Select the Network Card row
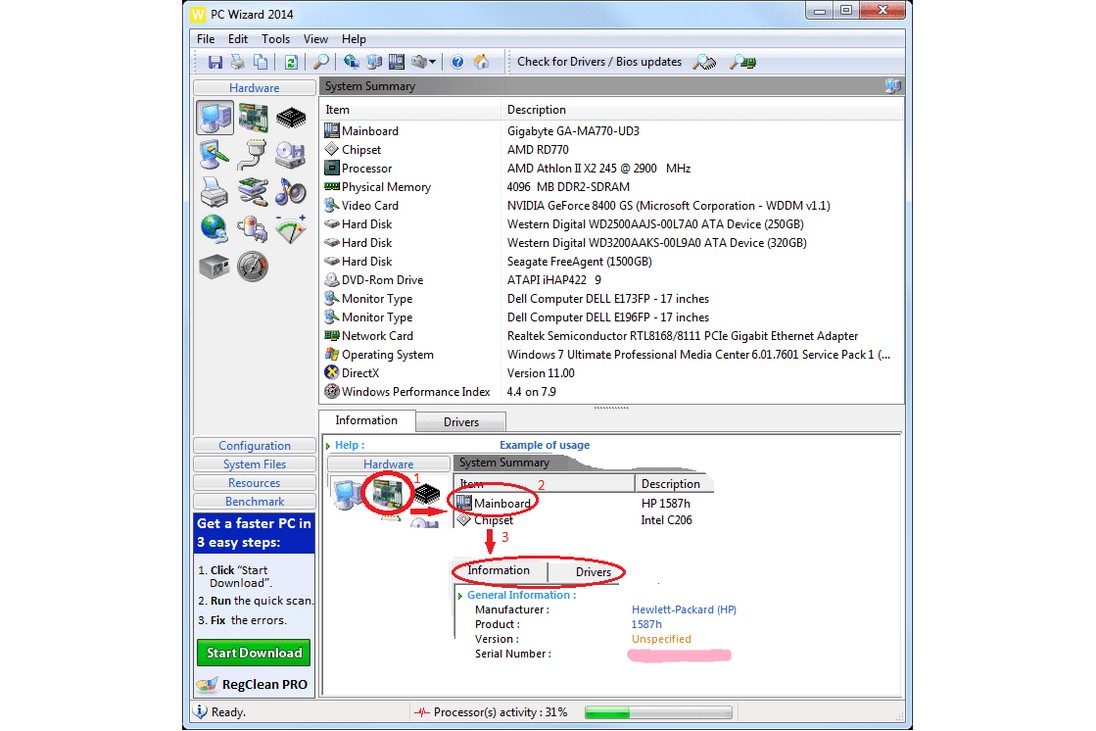The image size is (1096, 731). pos(611,335)
